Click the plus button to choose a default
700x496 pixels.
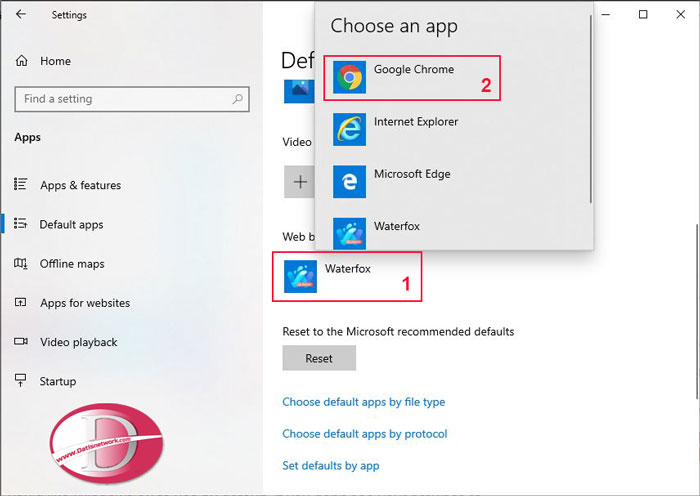click(300, 182)
